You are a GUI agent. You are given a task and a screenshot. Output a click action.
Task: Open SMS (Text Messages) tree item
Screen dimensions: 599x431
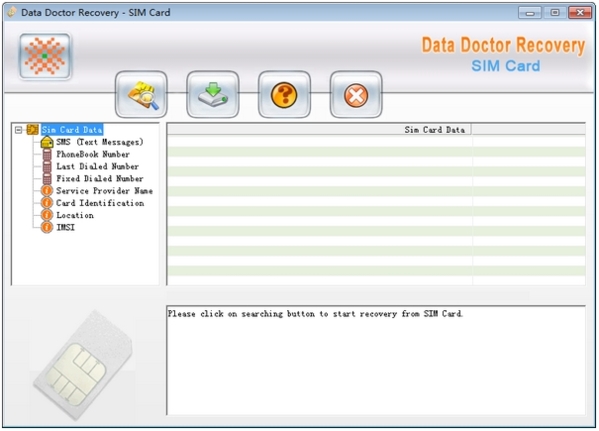(x=100, y=142)
